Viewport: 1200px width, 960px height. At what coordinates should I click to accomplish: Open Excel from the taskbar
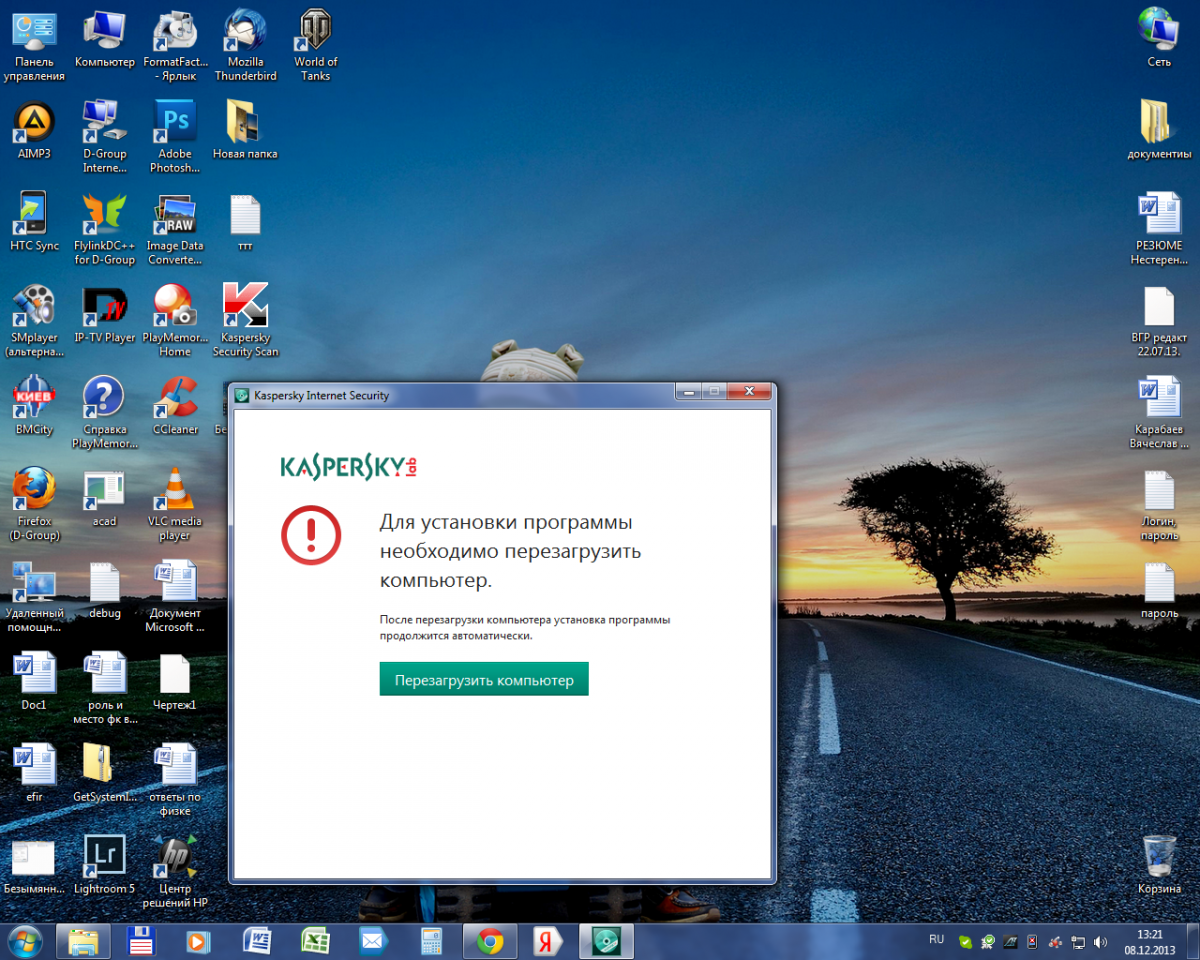tap(315, 941)
